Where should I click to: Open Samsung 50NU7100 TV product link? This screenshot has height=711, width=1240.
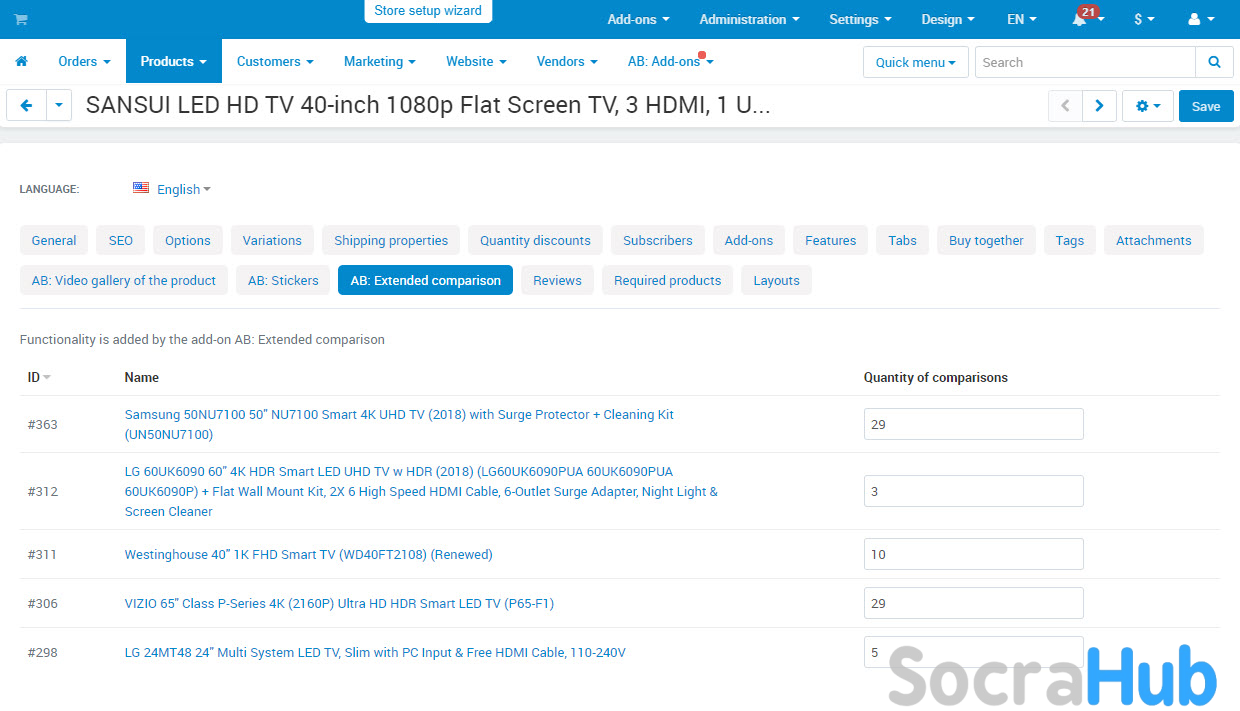click(x=399, y=424)
